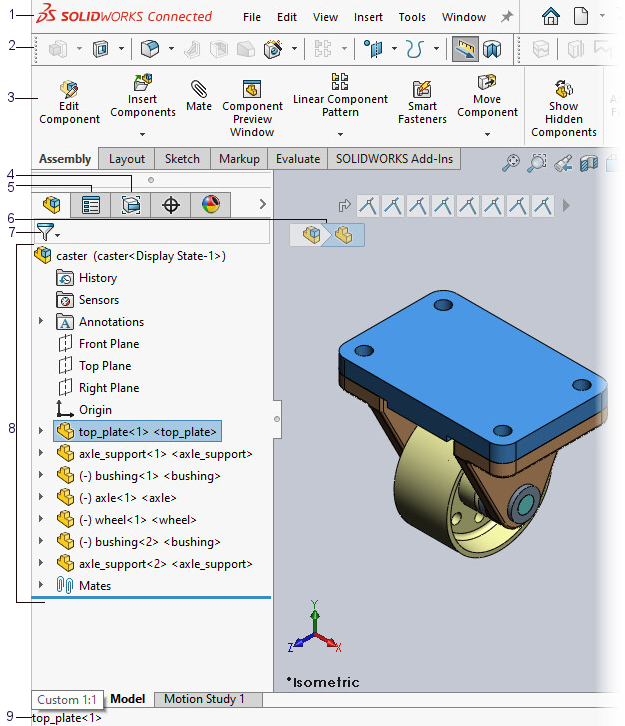Image resolution: width=625 pixels, height=726 pixels.
Task: Open the PropertyManager tab icon
Action: pos(91,205)
